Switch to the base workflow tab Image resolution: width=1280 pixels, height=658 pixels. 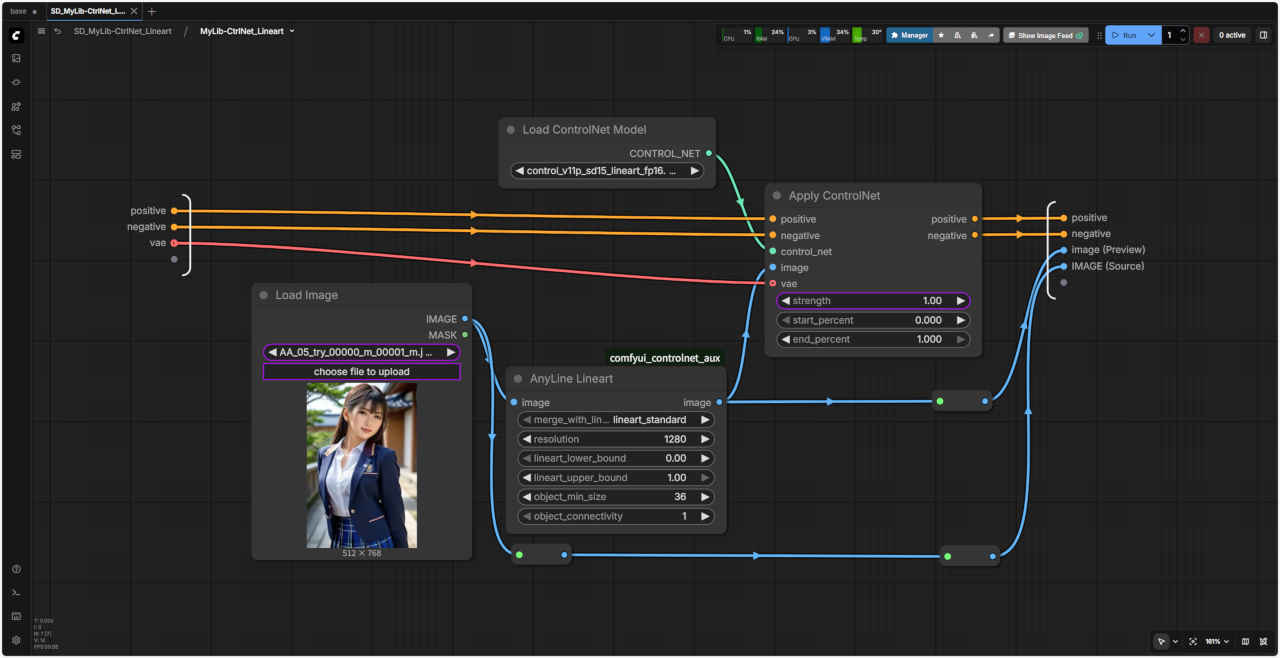[x=18, y=11]
